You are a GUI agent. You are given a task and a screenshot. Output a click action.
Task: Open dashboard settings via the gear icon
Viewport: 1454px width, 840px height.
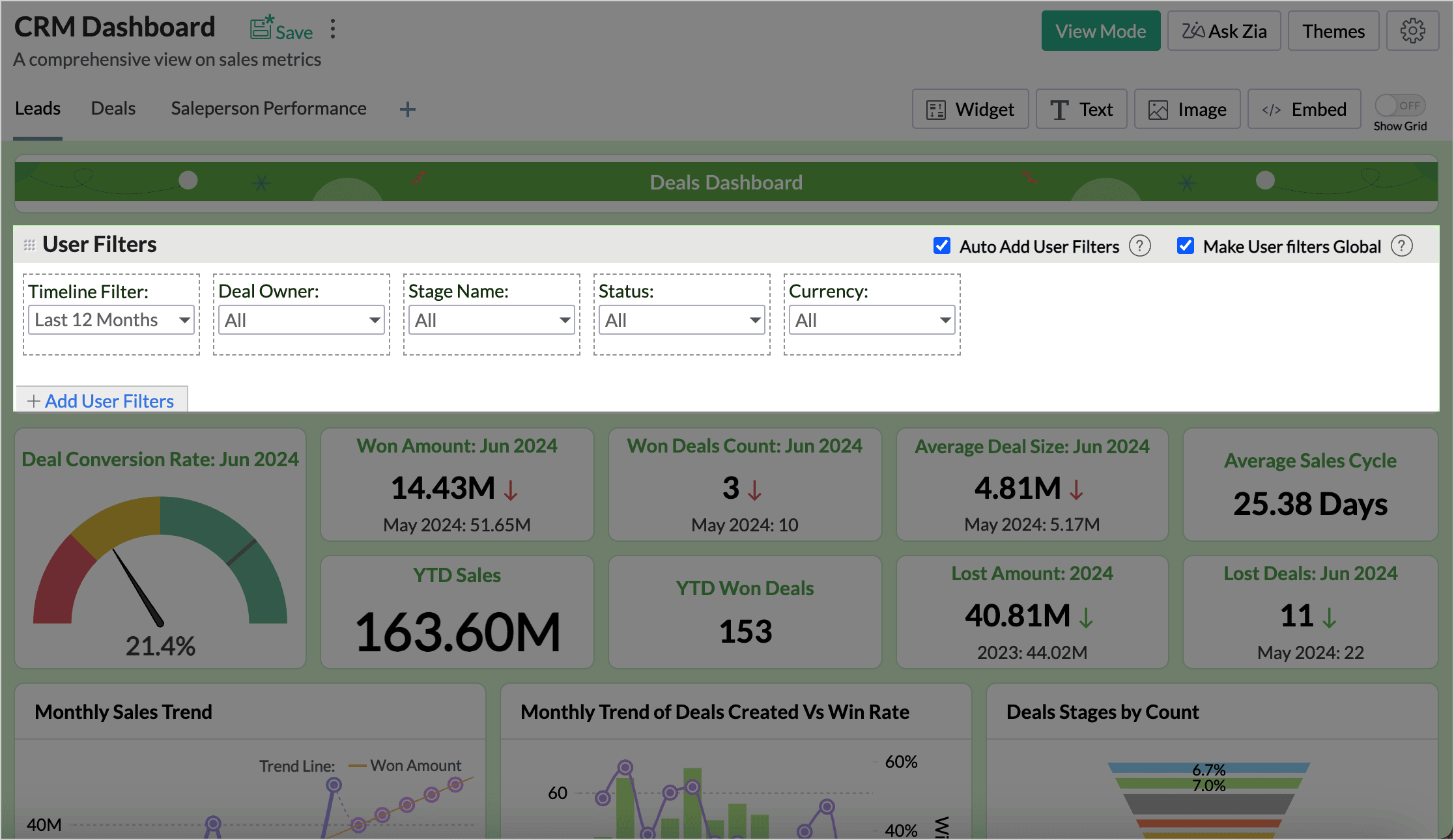(1412, 30)
